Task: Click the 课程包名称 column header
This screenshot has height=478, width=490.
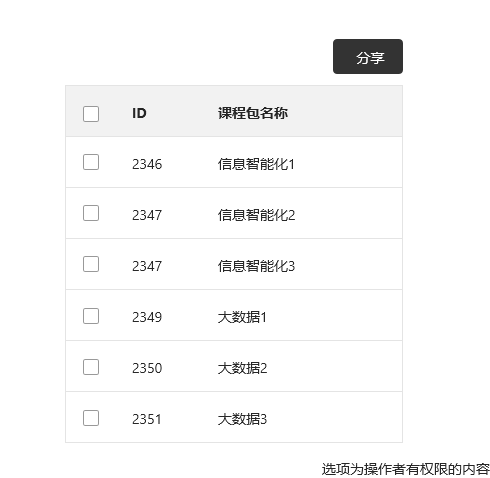Action: click(x=253, y=113)
